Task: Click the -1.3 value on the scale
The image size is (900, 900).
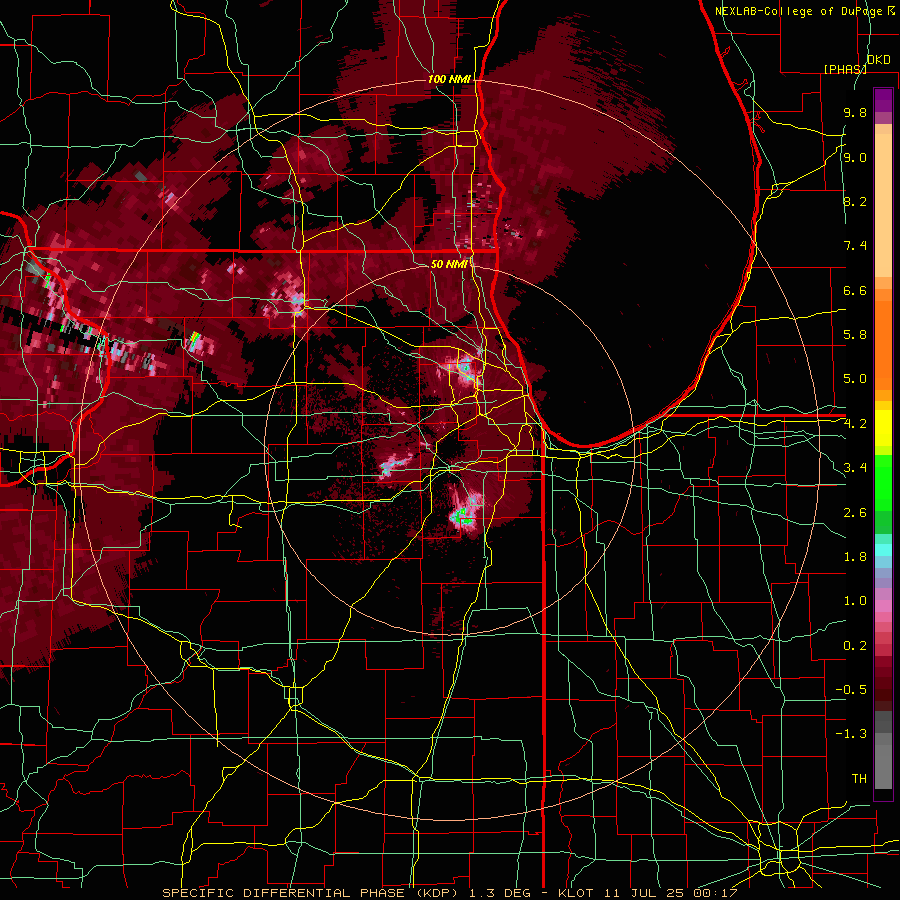Action: (x=851, y=734)
